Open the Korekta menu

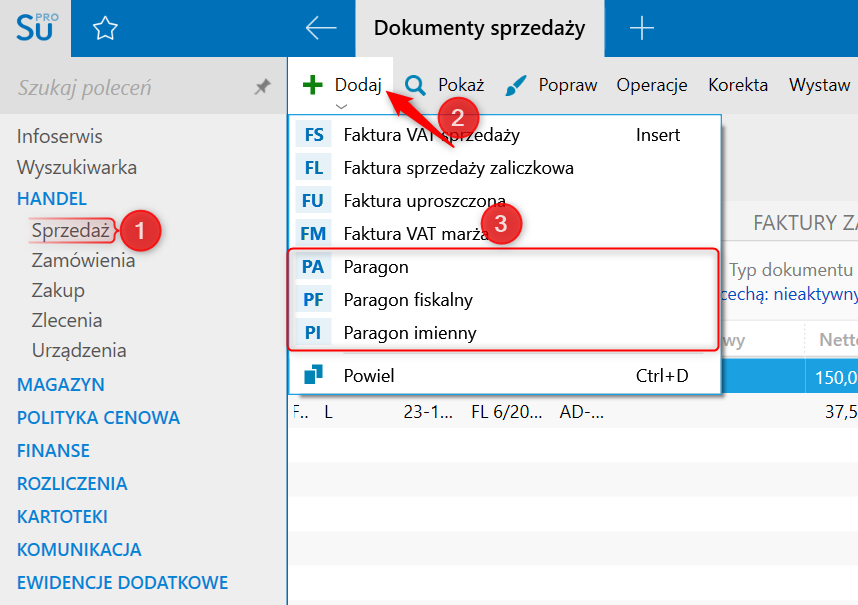pos(738,85)
